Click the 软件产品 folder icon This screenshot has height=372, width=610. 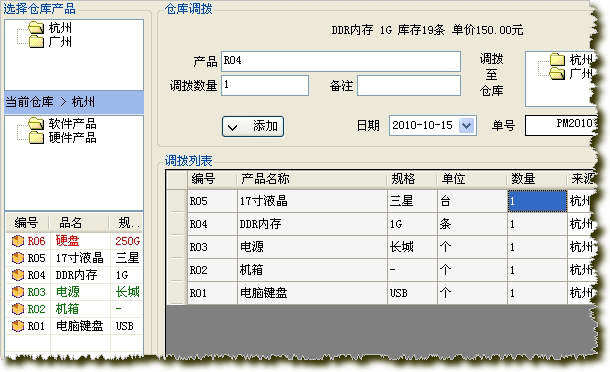pyautogui.click(x=36, y=124)
